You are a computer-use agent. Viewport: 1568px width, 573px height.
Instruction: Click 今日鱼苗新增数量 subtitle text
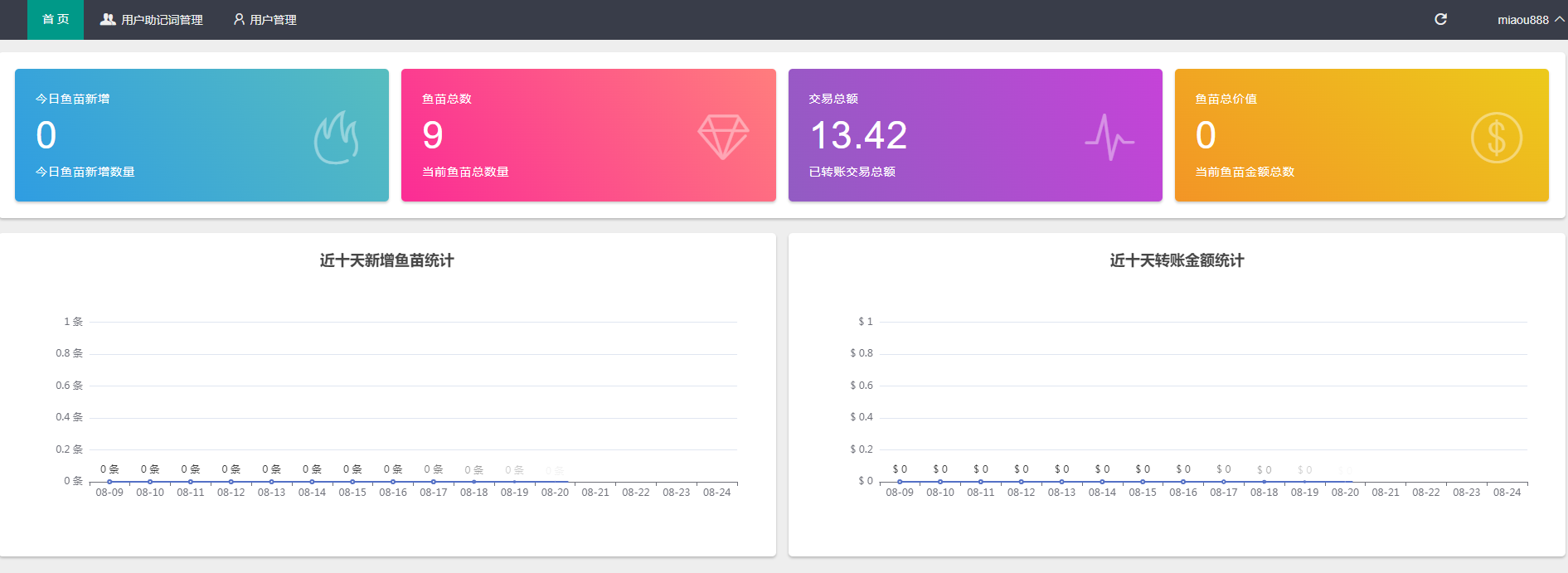85,172
